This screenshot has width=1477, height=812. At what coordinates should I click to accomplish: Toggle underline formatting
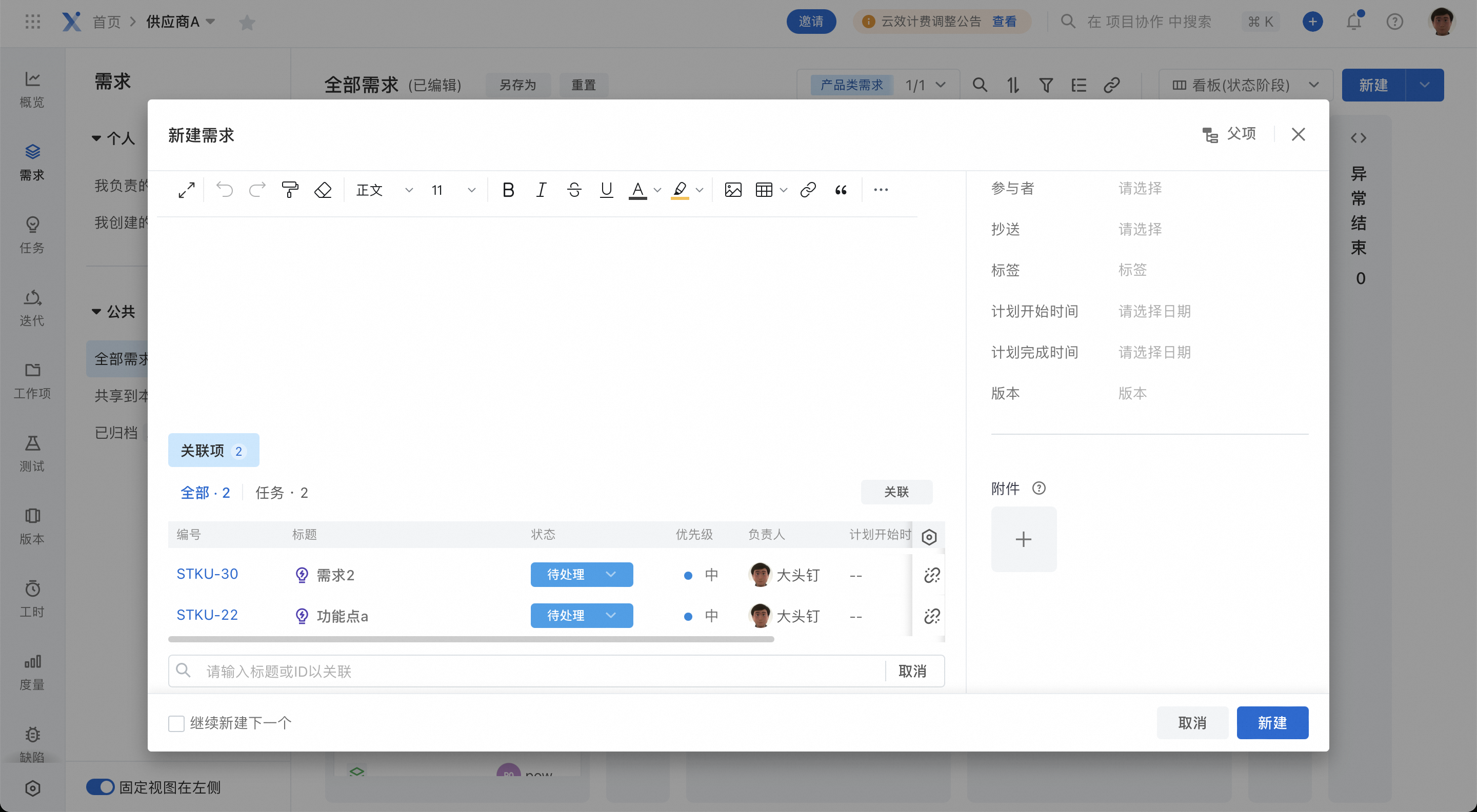pyautogui.click(x=607, y=190)
